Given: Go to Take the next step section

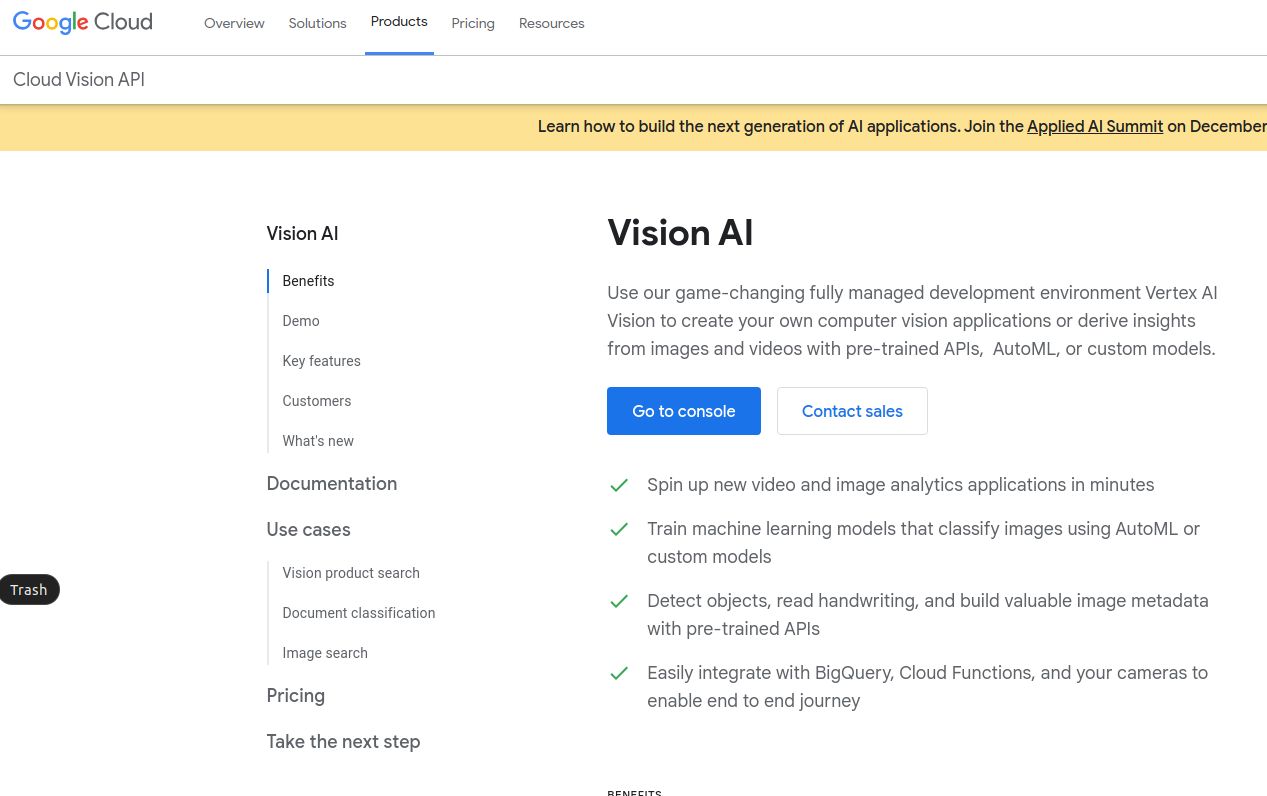Looking at the screenshot, I should tap(343, 742).
